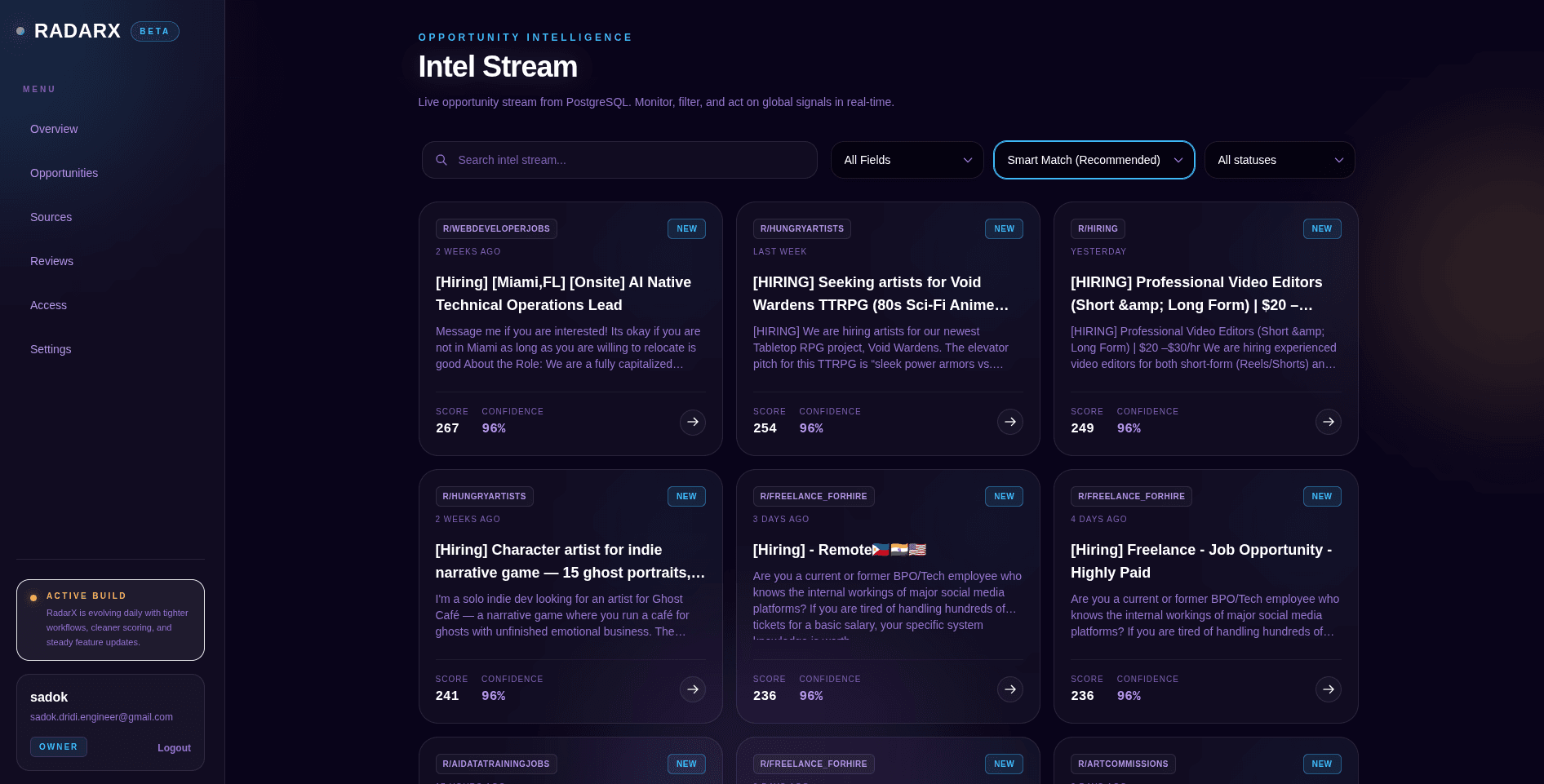Click the Active Build status indicator dot

click(33, 597)
